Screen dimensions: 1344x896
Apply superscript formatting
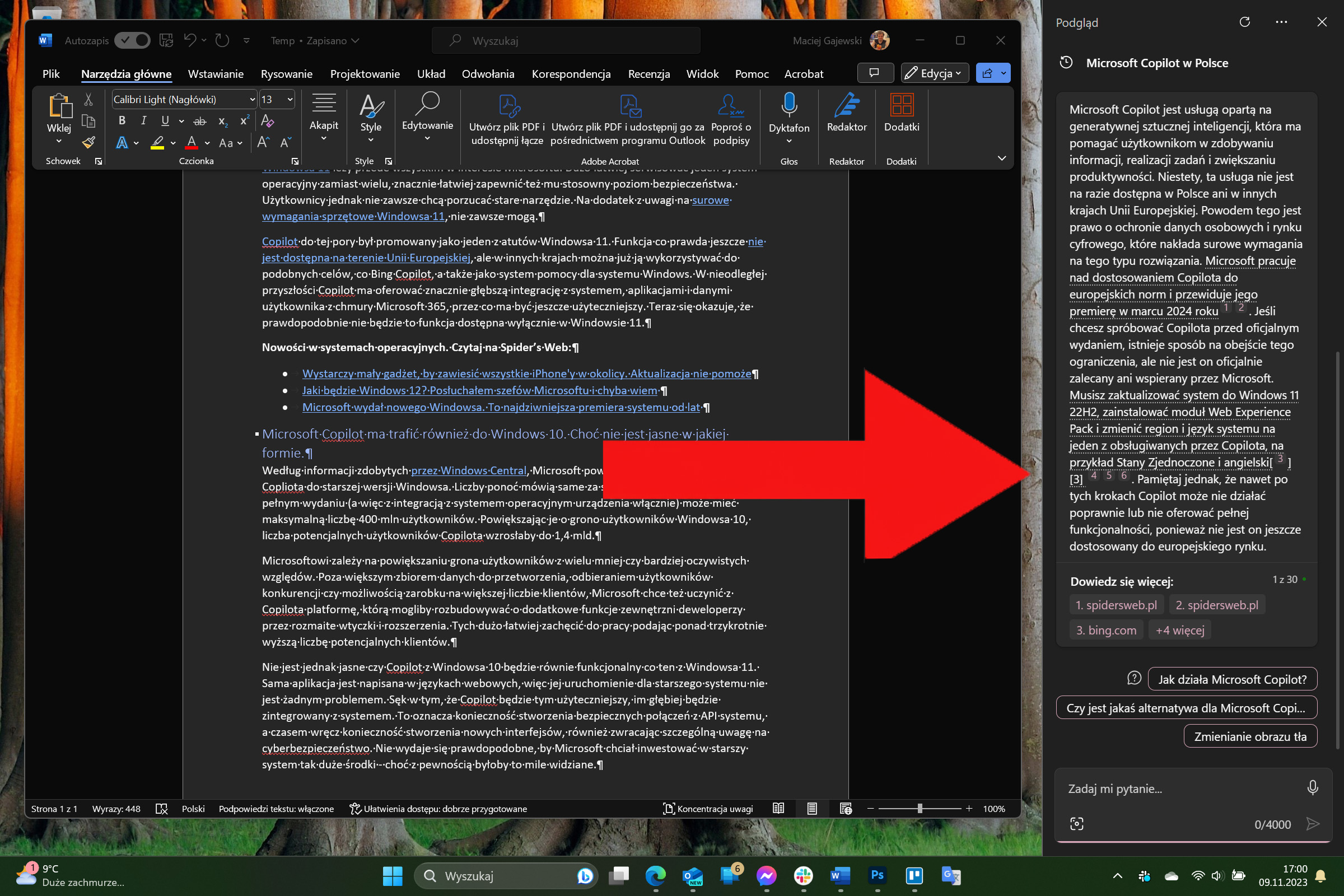coord(245,120)
